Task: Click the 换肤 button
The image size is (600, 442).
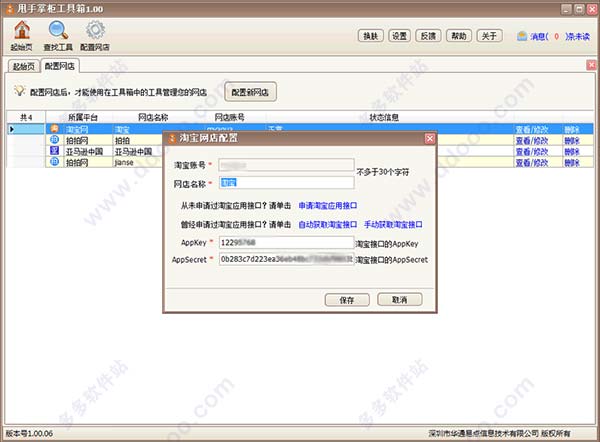Action: pyautogui.click(x=370, y=36)
